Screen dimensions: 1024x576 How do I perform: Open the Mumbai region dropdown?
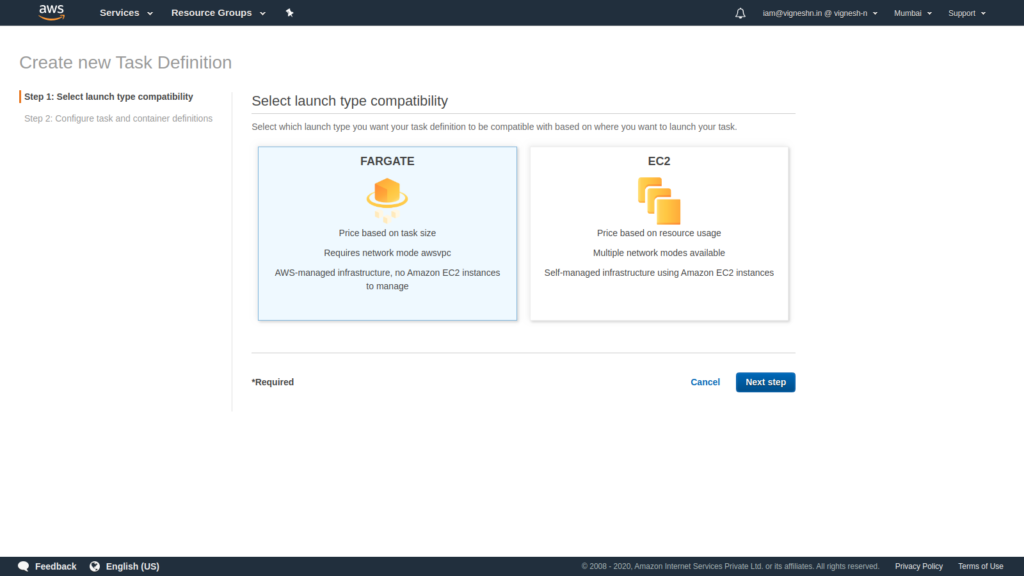912,13
